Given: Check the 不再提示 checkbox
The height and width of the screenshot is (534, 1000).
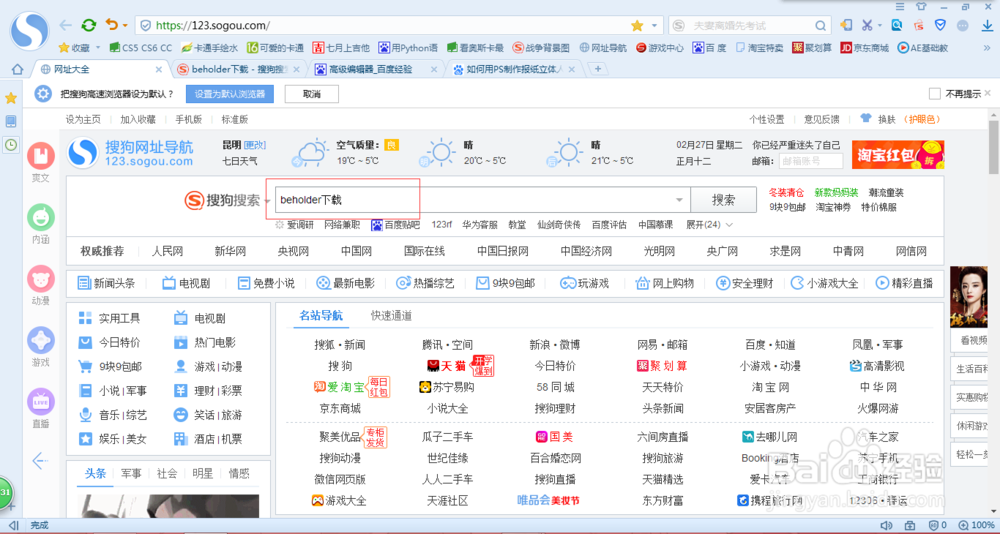Looking at the screenshot, I should tap(935, 94).
